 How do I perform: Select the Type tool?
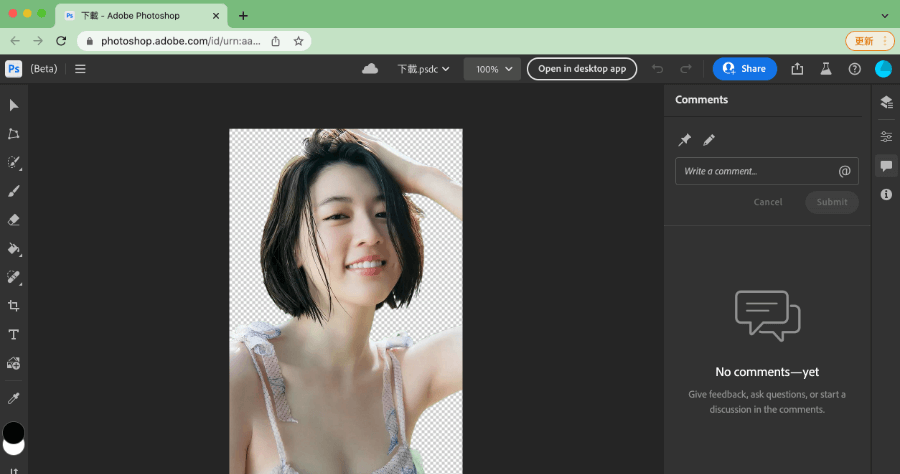pyautogui.click(x=14, y=335)
